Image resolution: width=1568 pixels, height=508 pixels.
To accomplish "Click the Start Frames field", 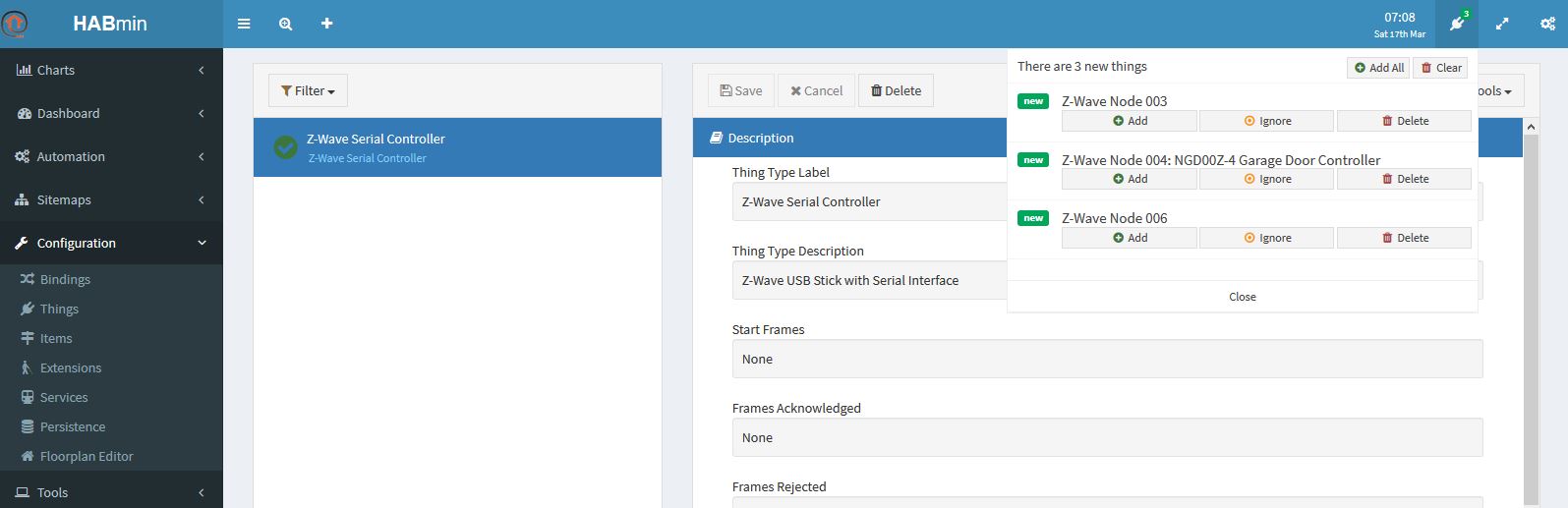I will click(1107, 359).
